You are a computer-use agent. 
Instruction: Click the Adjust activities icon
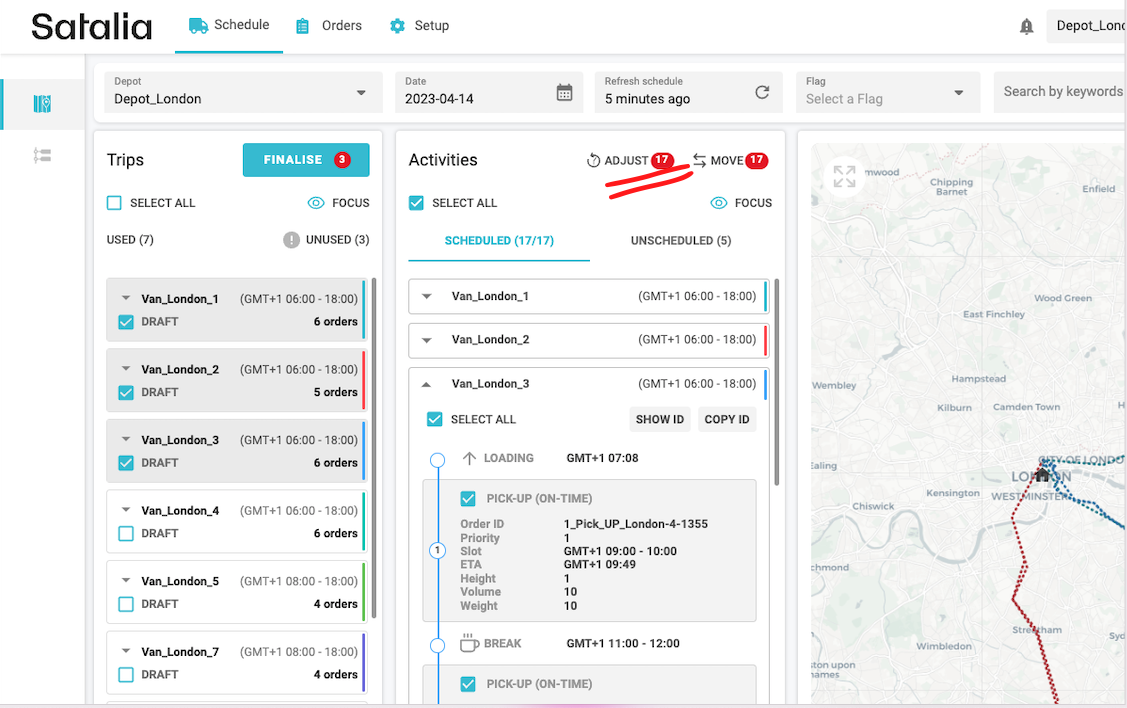point(593,161)
